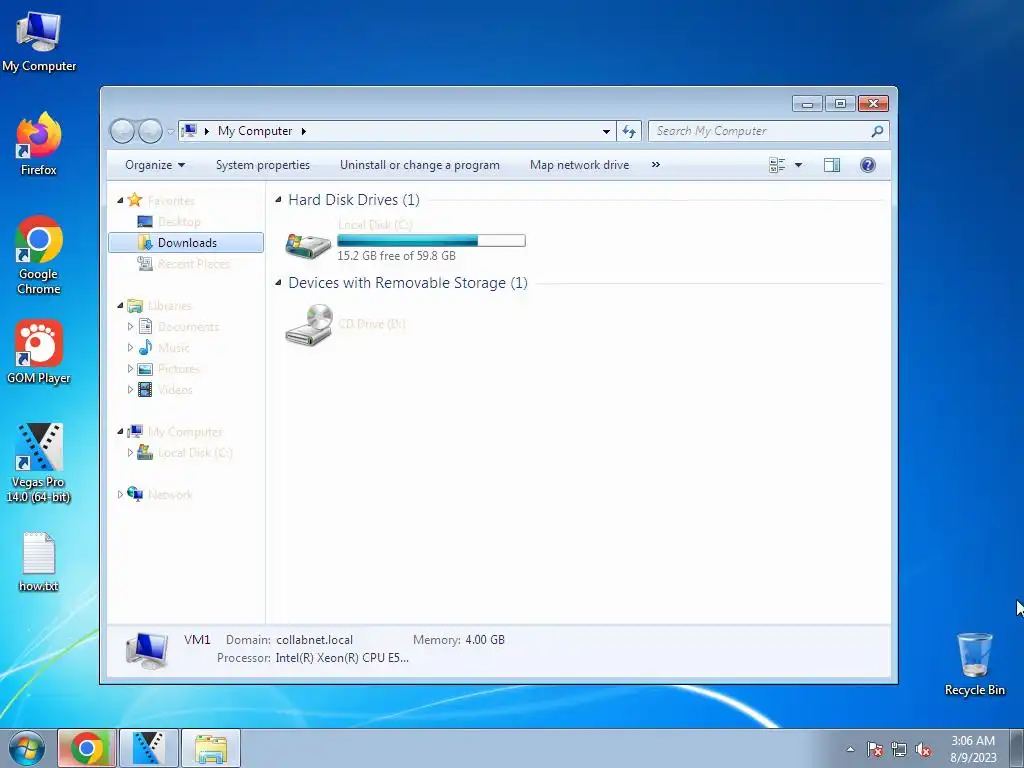The height and width of the screenshot is (768, 1024).
Task: Click Map network drive
Action: pos(579,165)
